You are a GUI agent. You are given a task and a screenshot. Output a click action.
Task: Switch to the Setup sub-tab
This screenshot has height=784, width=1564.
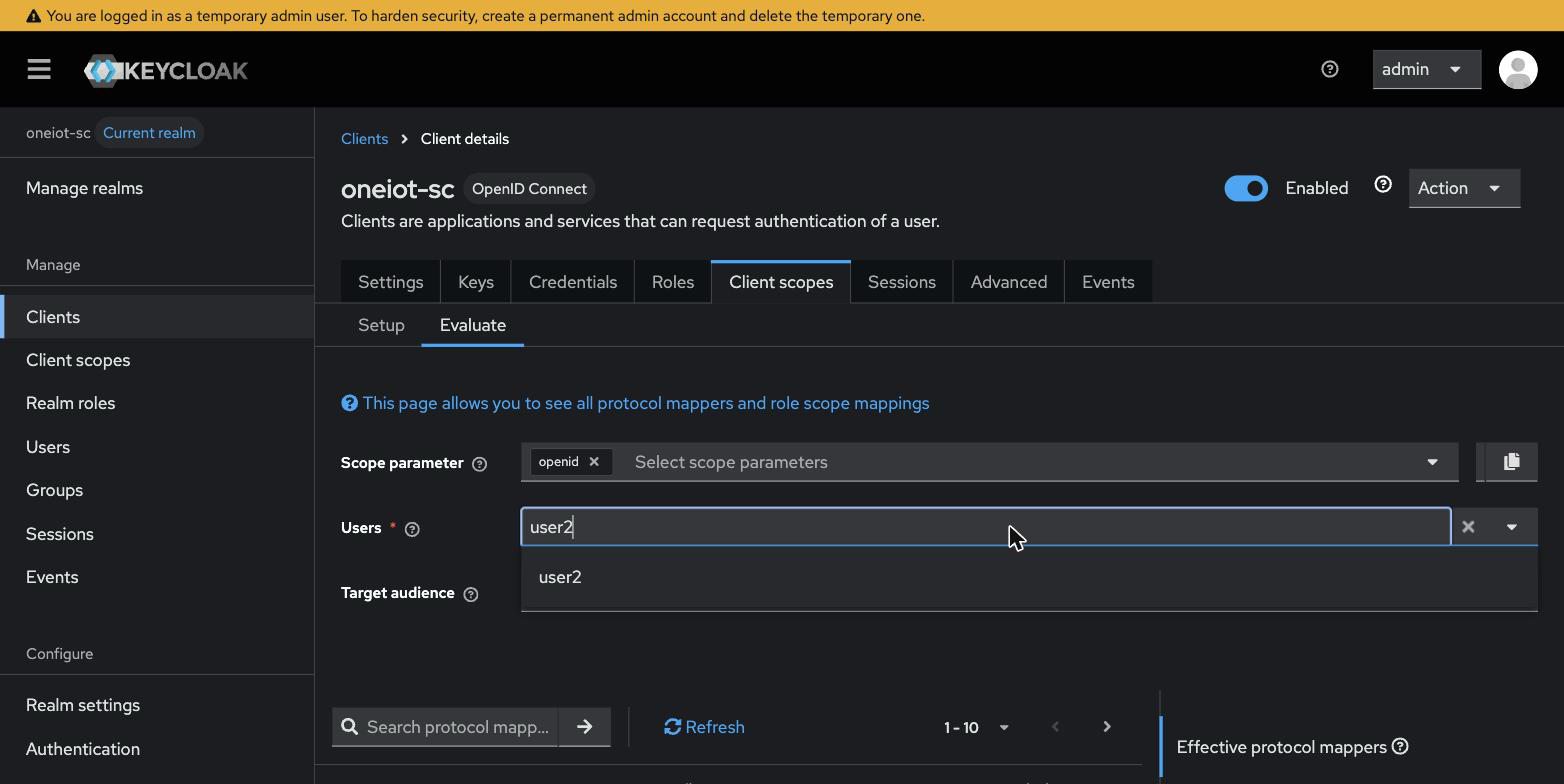(381, 325)
